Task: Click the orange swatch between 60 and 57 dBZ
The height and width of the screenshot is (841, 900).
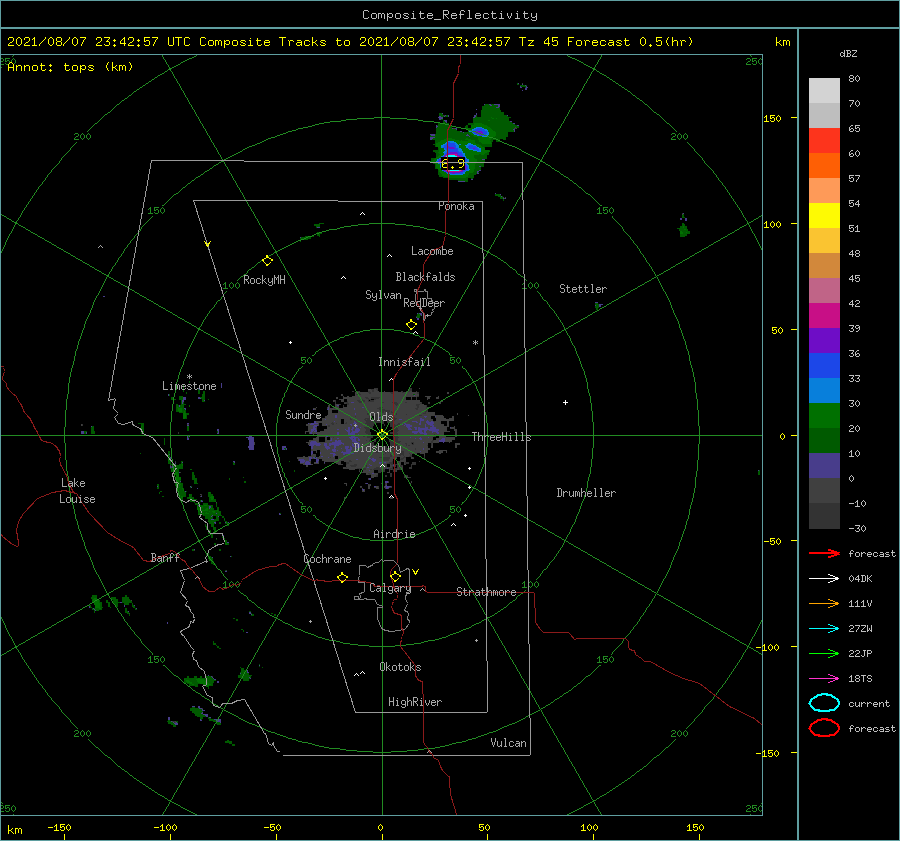Action: [x=824, y=166]
